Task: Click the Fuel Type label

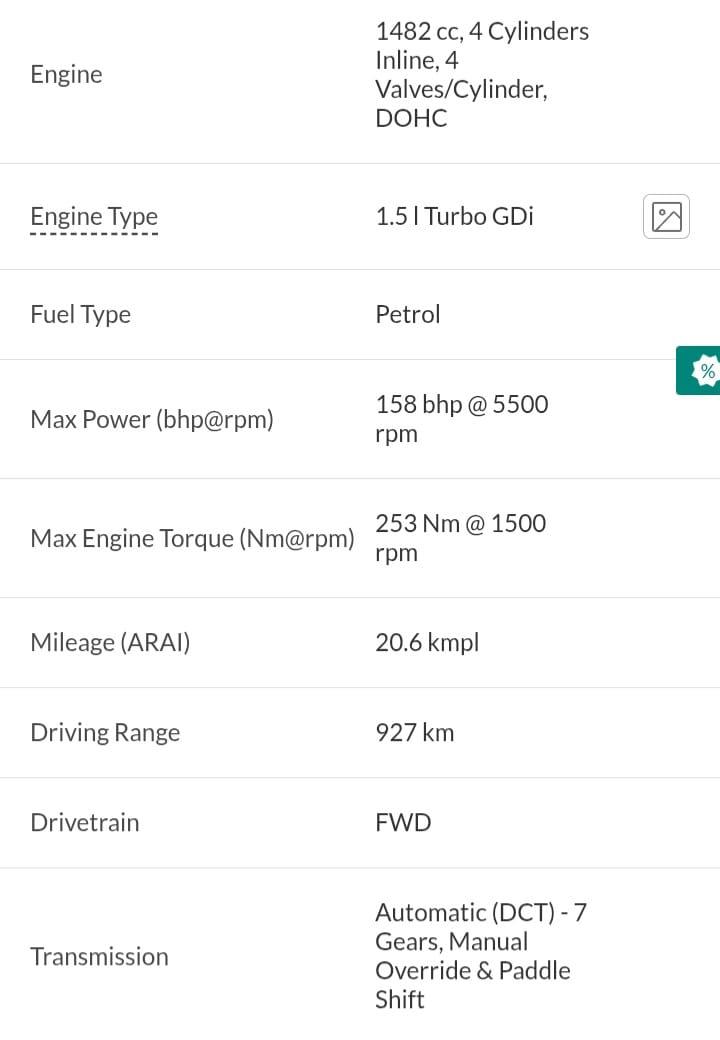Action: tap(80, 314)
